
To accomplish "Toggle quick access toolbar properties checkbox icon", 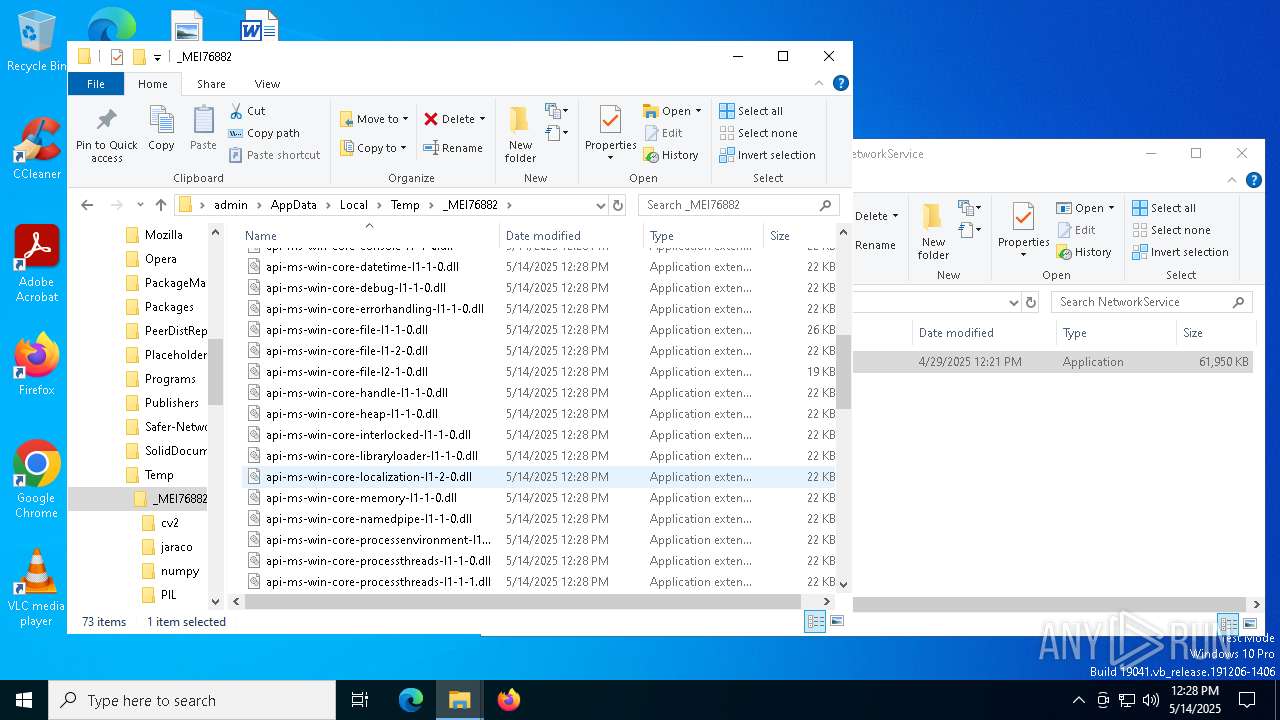I will click(117, 57).
